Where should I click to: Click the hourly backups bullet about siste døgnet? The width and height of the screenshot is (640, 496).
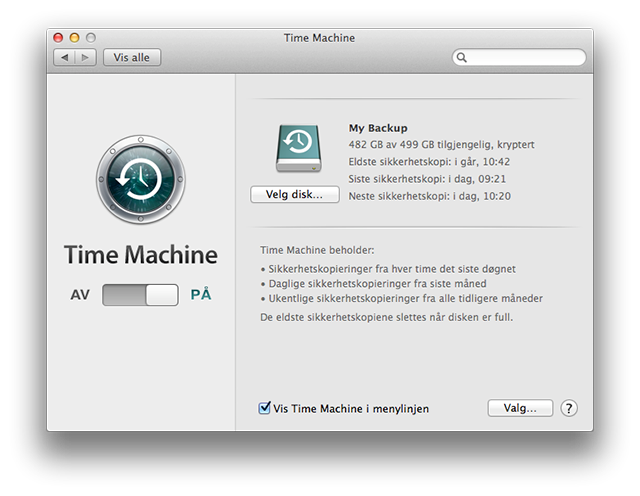pos(388,269)
